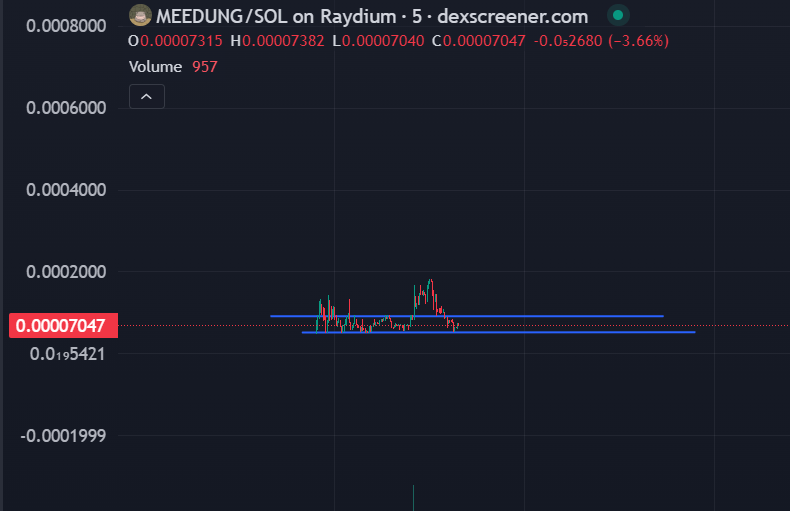Image resolution: width=790 pixels, height=511 pixels.
Task: Click the 0.0002000 price axis label
Action: pos(66,272)
